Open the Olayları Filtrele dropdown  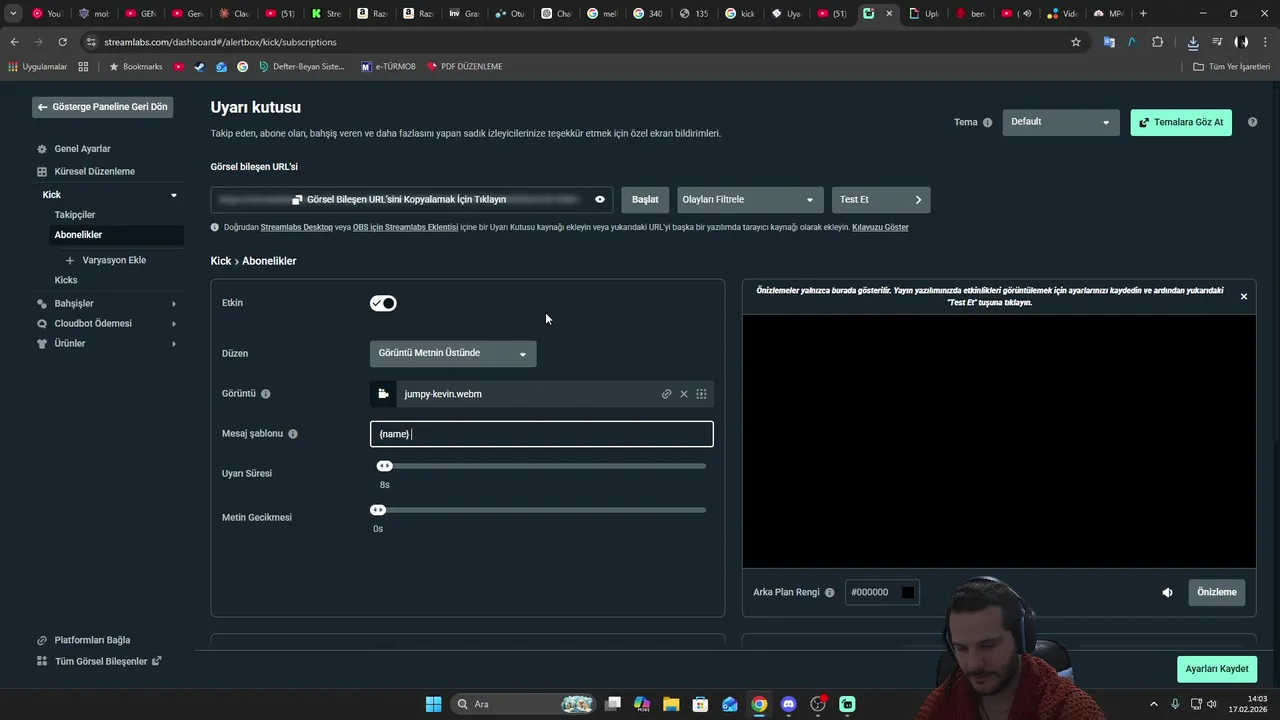[750, 200]
